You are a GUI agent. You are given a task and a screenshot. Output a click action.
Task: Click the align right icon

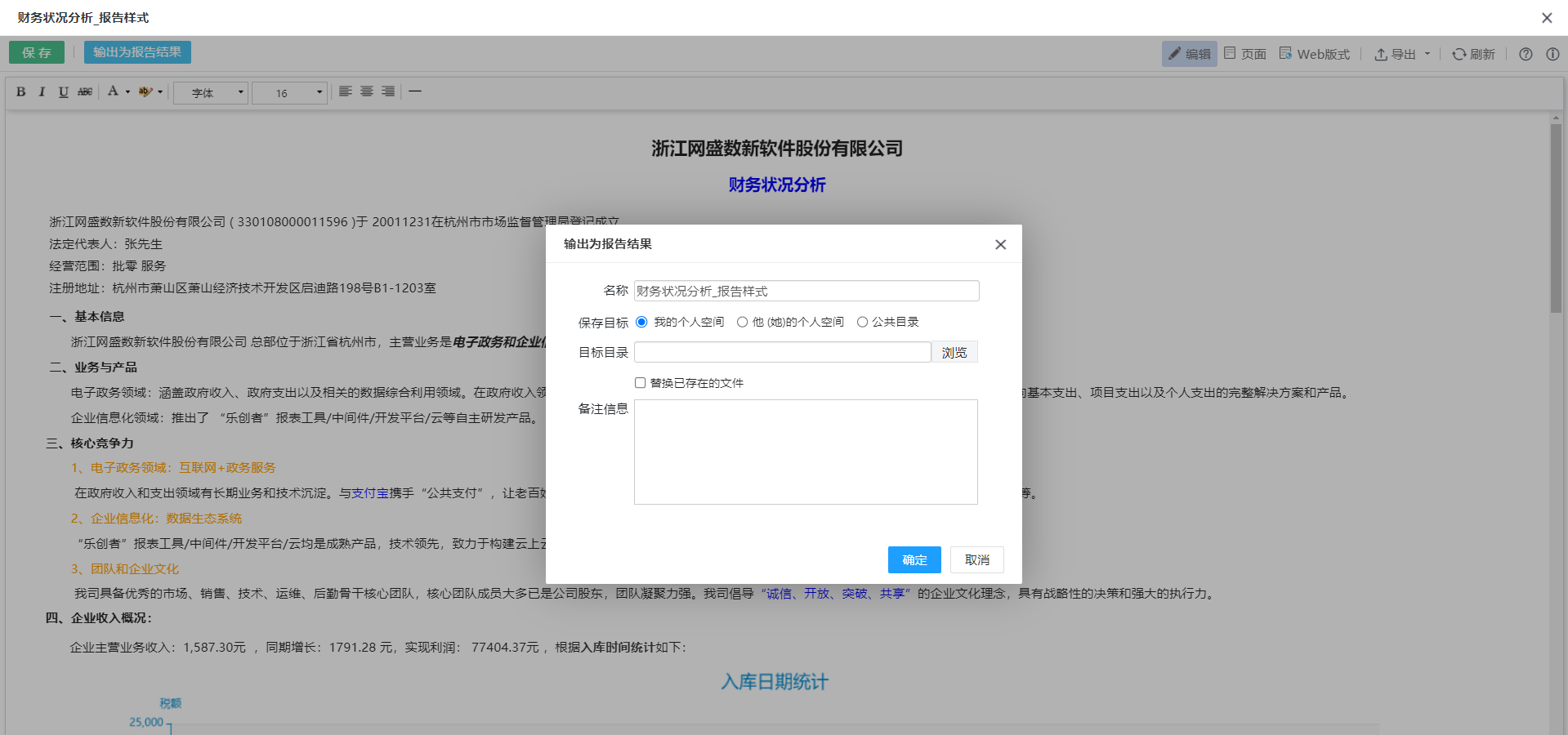[x=388, y=91]
